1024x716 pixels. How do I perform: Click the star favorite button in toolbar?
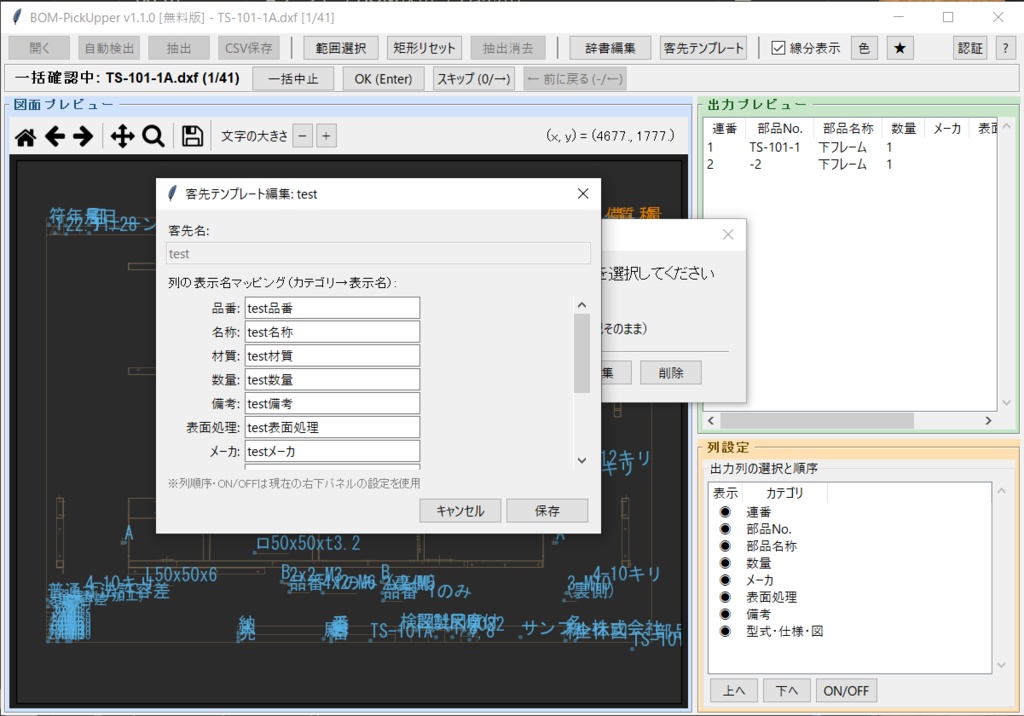(x=900, y=48)
